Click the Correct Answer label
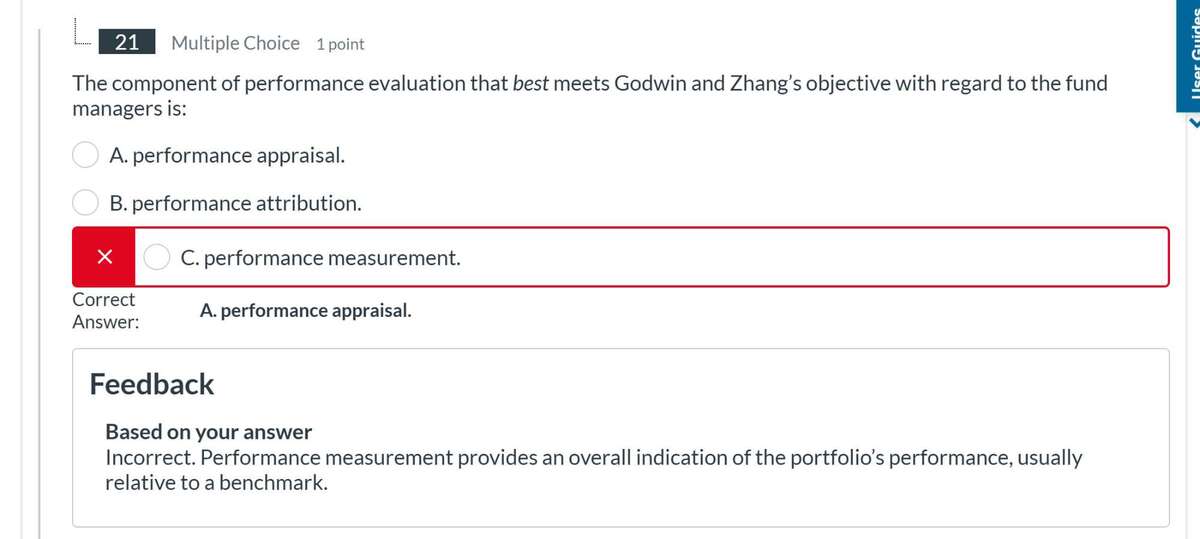This screenshot has width=1200, height=539. [105, 311]
